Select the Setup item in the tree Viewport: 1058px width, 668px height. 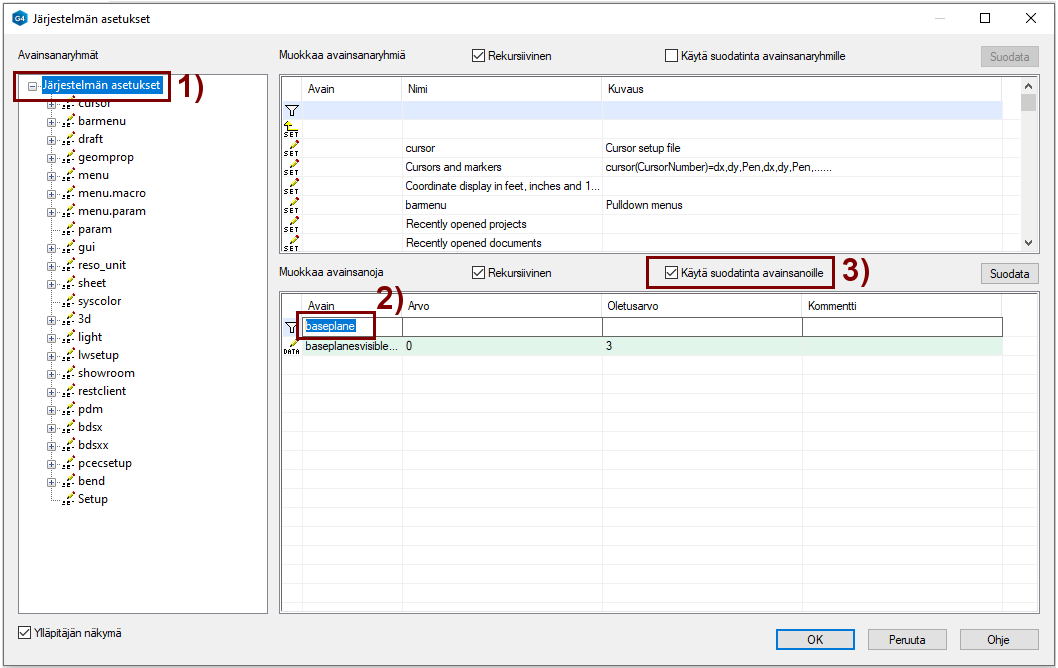pos(92,499)
